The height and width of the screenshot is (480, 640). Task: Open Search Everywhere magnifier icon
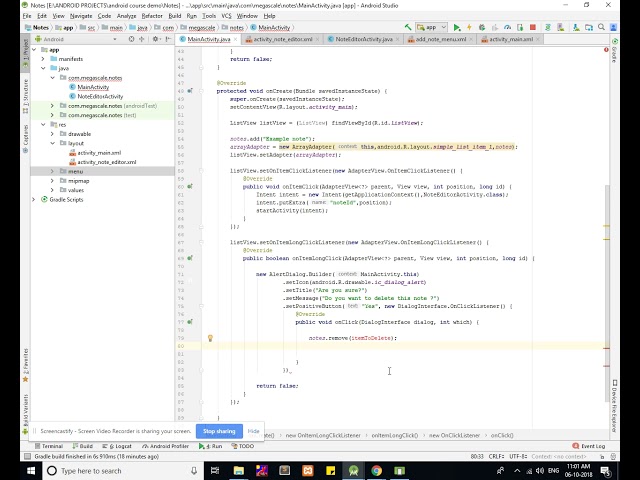pos(601,27)
